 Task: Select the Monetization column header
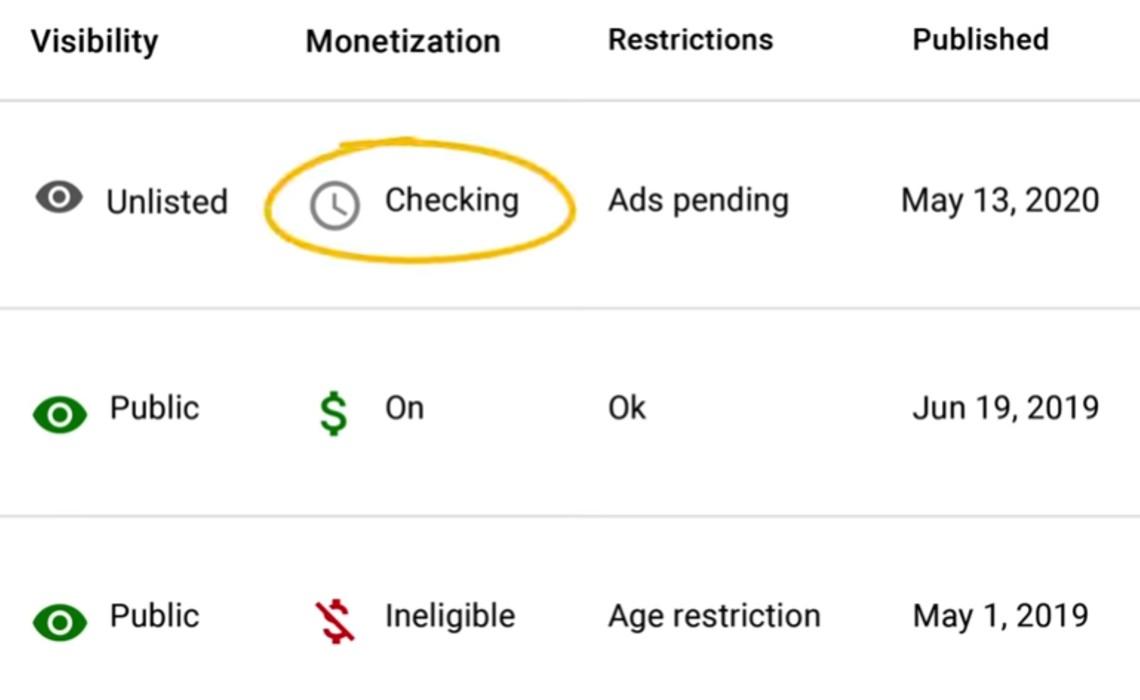click(402, 40)
